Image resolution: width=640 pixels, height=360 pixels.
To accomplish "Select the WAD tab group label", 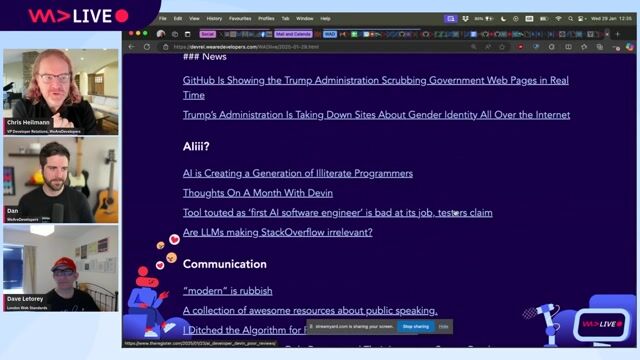I will [330, 34].
